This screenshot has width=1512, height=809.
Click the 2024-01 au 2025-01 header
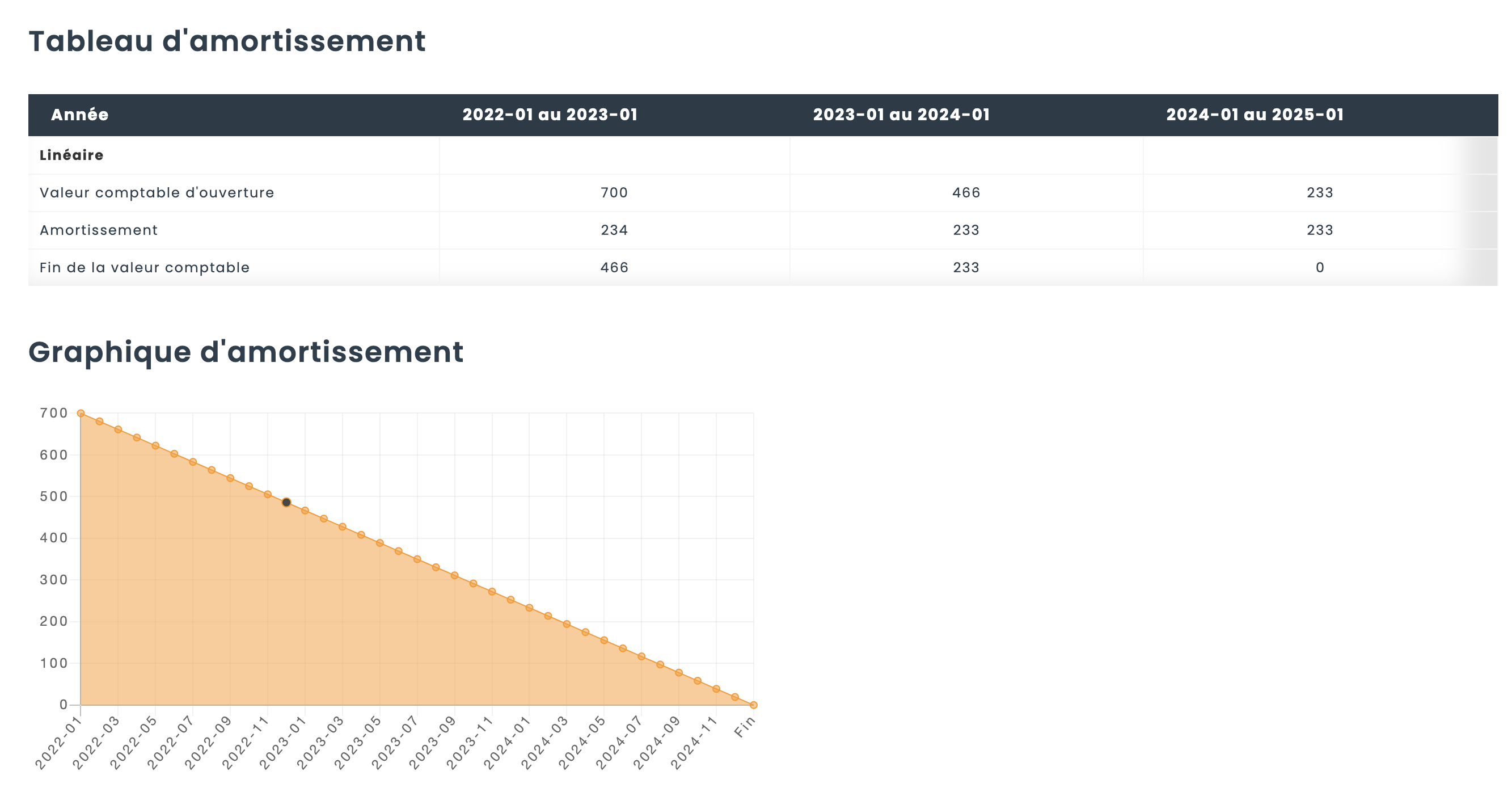pyautogui.click(x=1255, y=115)
